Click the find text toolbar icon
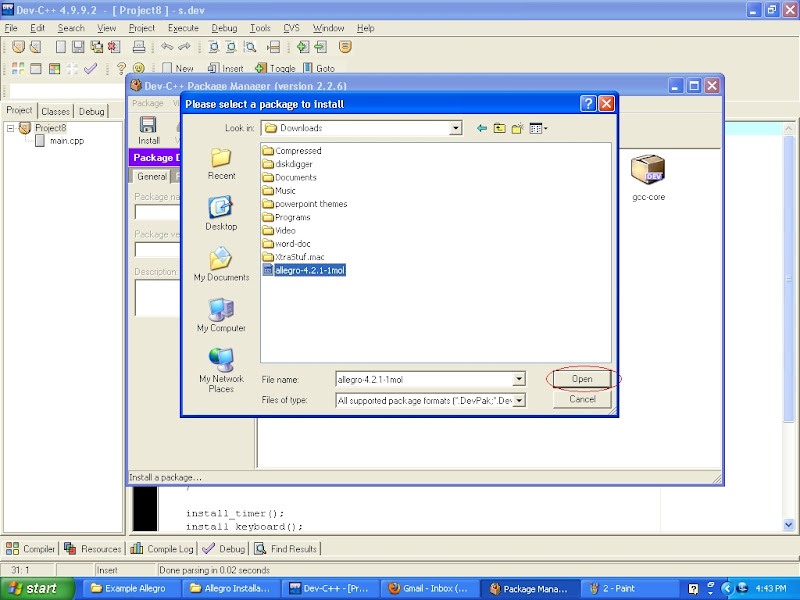800x600 pixels. click(x=214, y=47)
